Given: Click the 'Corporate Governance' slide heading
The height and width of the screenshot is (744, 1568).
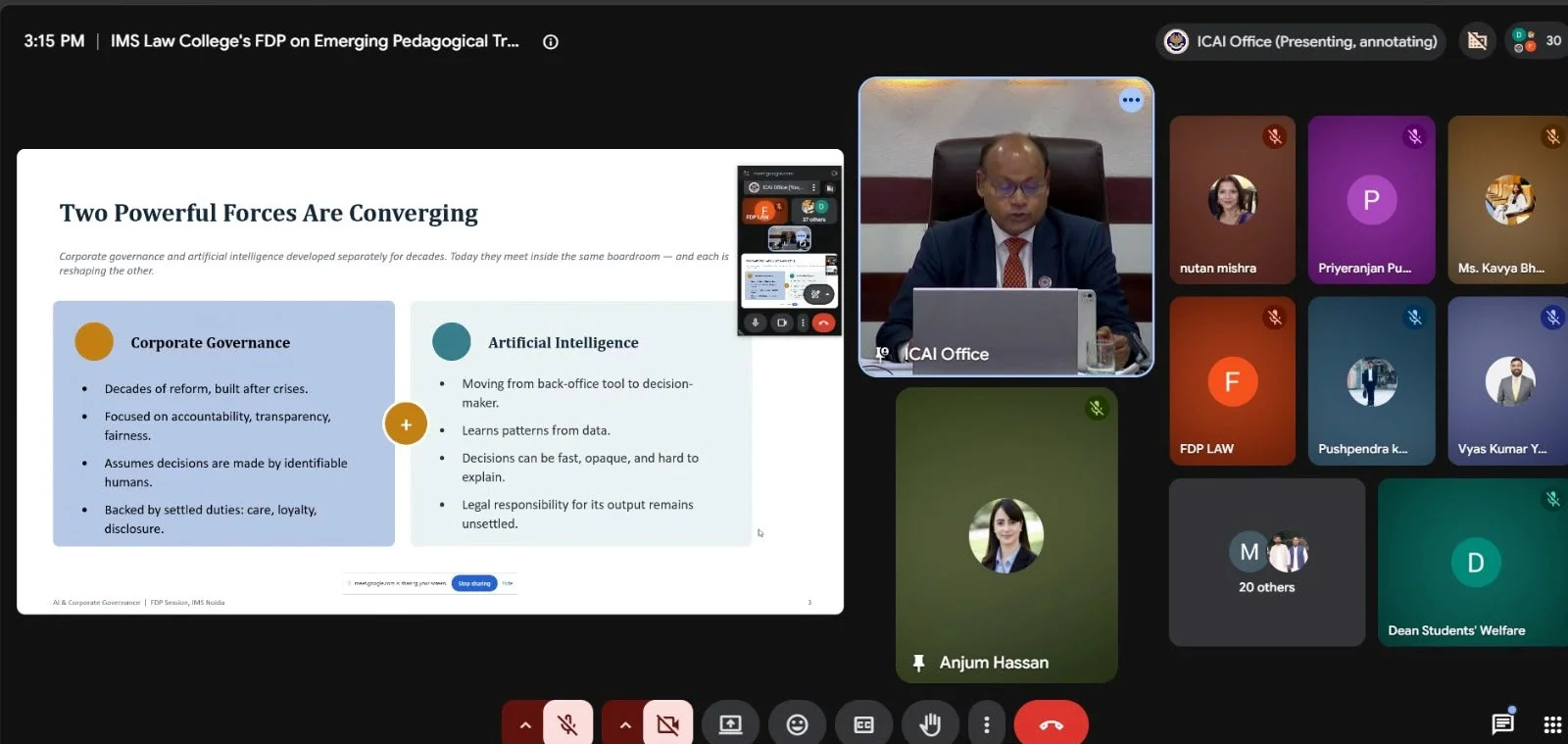Looking at the screenshot, I should pos(211,343).
